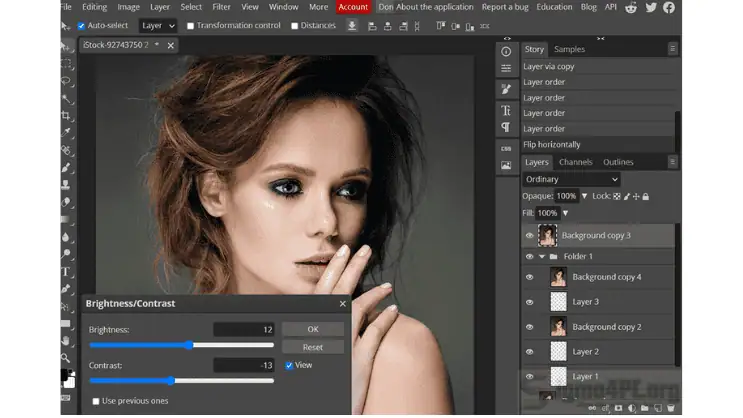Hide the Background copy 2 layer
This screenshot has height=418, width=743.
(x=529, y=327)
